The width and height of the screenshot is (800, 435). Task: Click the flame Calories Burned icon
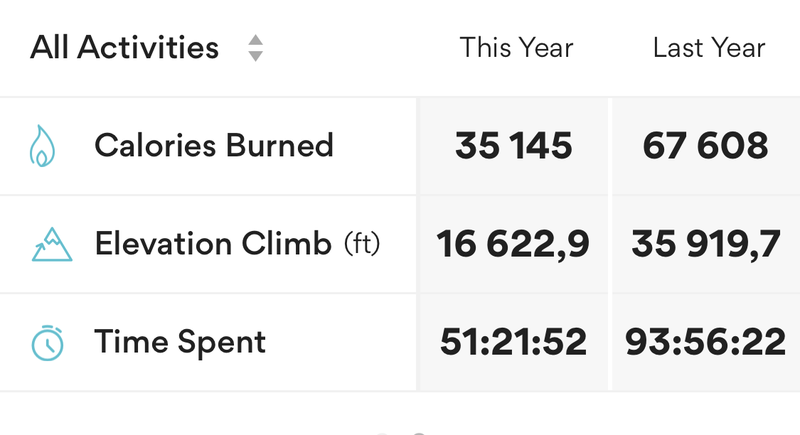coord(42,146)
